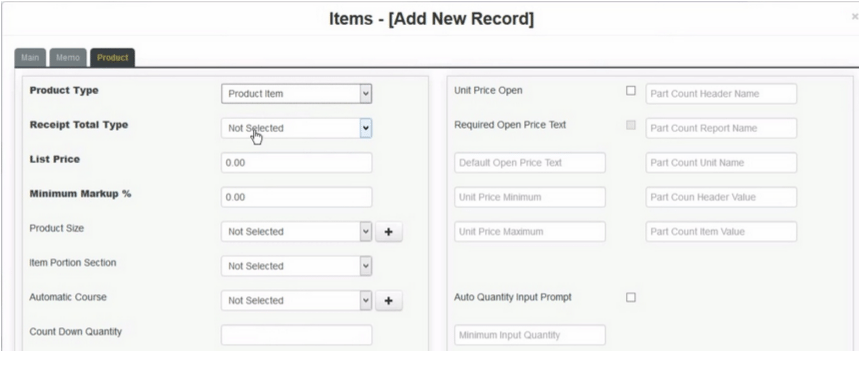Click the Items - [Add New Record] title
Viewport: 861px width, 367px height.
(431, 19)
